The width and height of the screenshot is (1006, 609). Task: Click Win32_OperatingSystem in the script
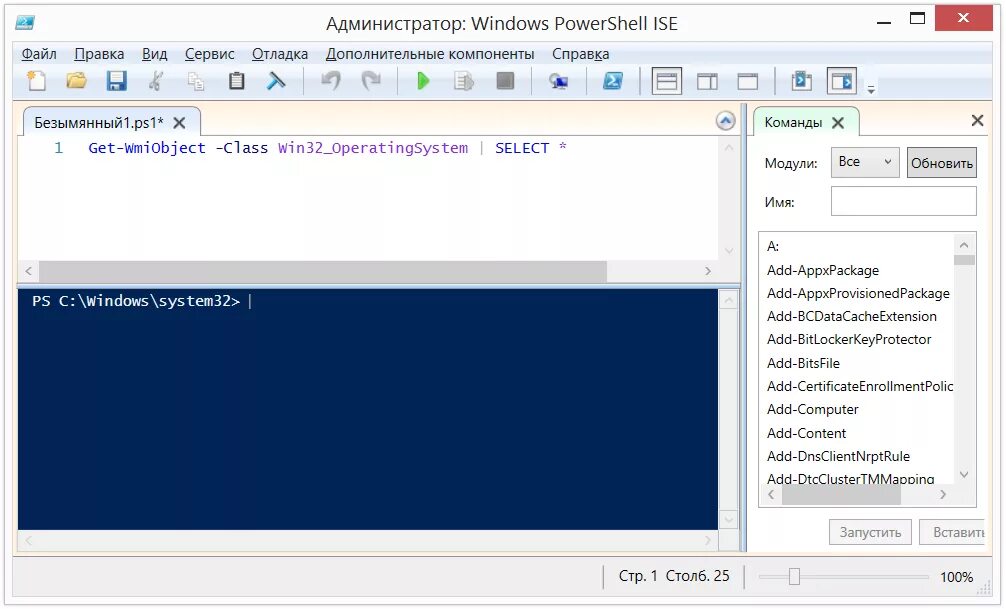tap(373, 148)
